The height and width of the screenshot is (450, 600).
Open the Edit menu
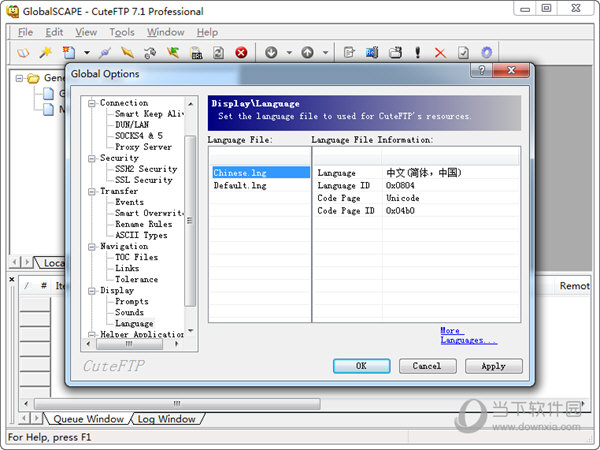(x=54, y=32)
